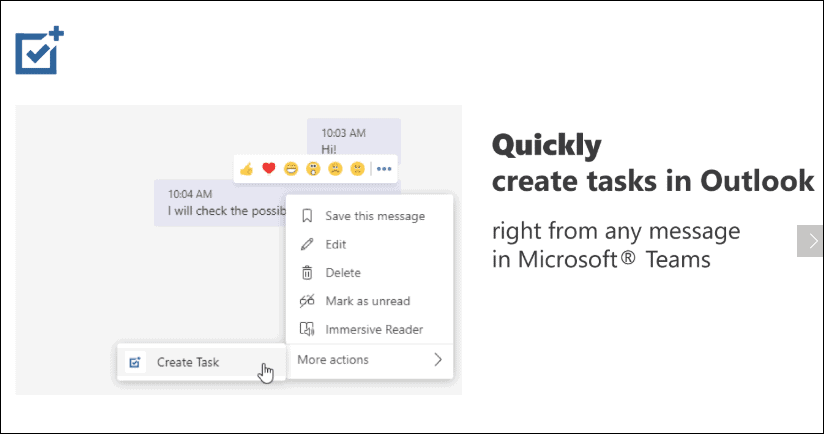
Task: Advance to the next slide arrow
Action: point(810,241)
